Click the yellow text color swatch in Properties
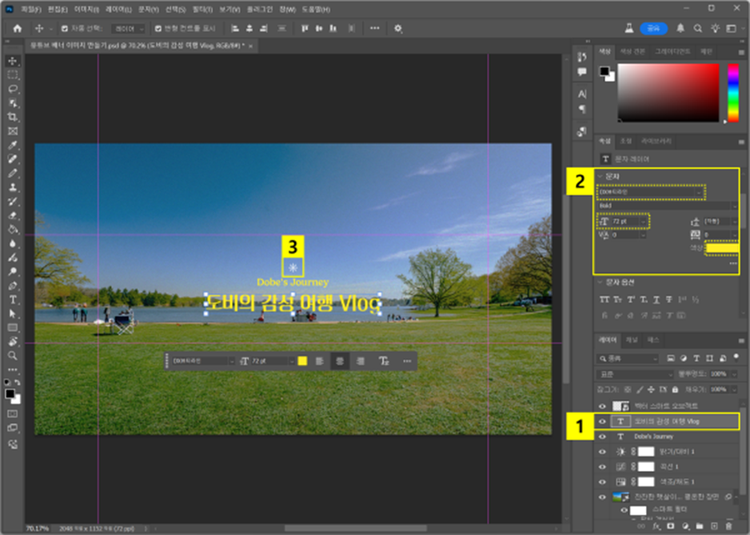The width and height of the screenshot is (750, 535). [722, 248]
